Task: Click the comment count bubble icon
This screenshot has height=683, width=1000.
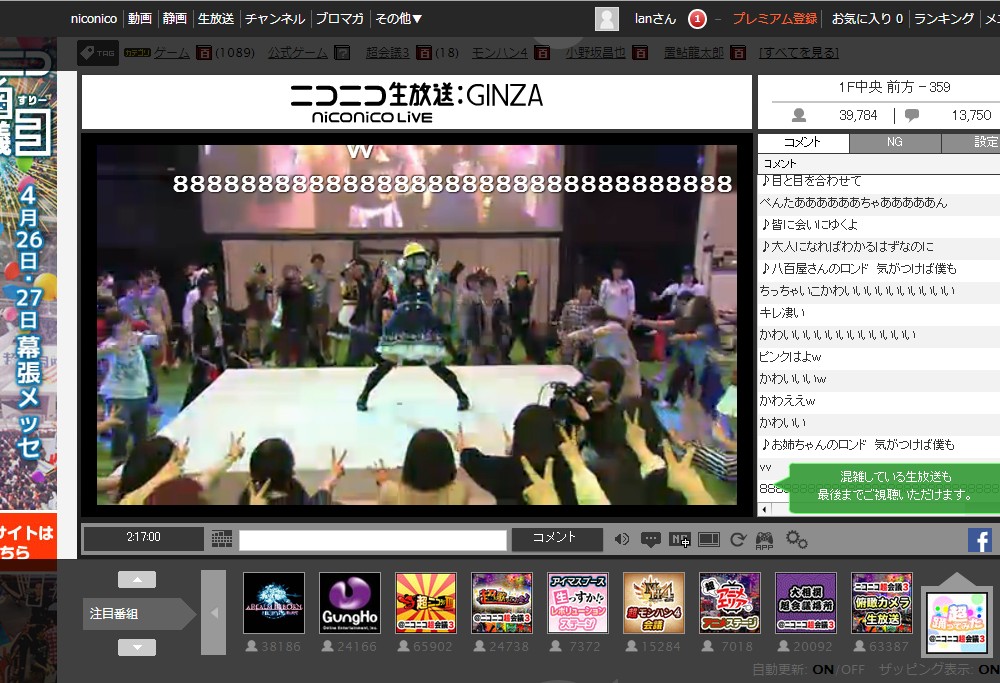Action: tap(912, 115)
